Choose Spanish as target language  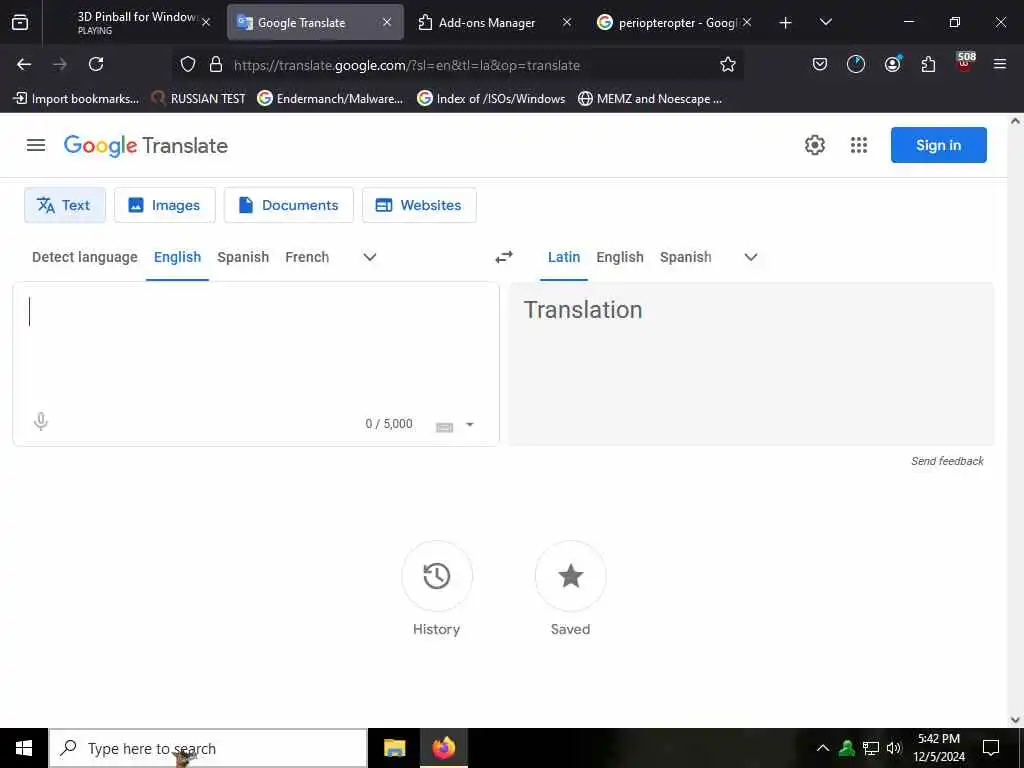pyautogui.click(x=686, y=257)
